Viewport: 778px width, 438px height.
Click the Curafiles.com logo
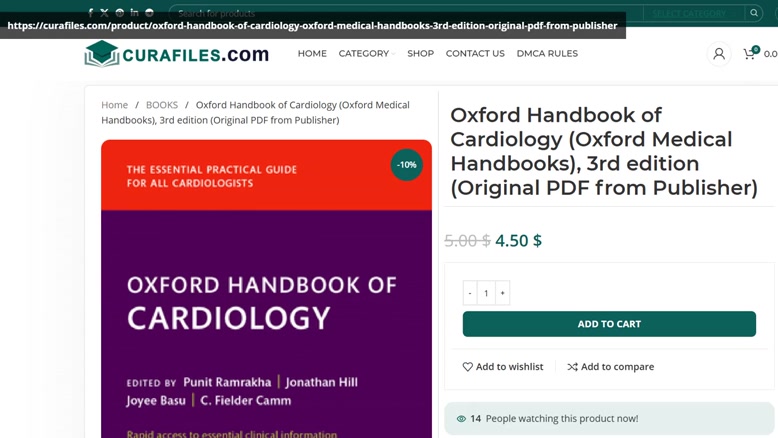(x=177, y=54)
